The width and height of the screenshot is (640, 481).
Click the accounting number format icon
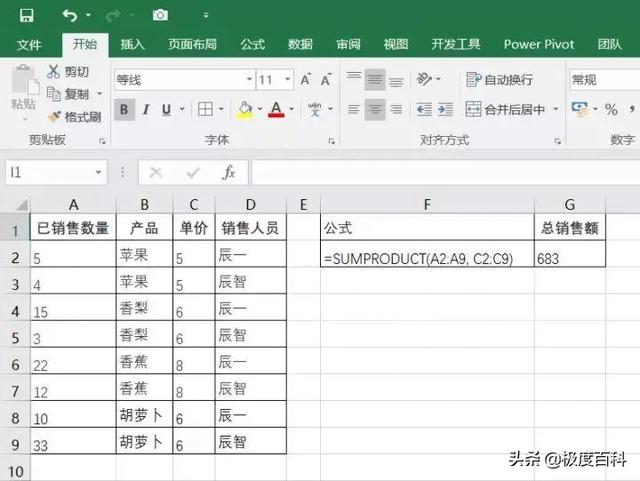click(580, 109)
